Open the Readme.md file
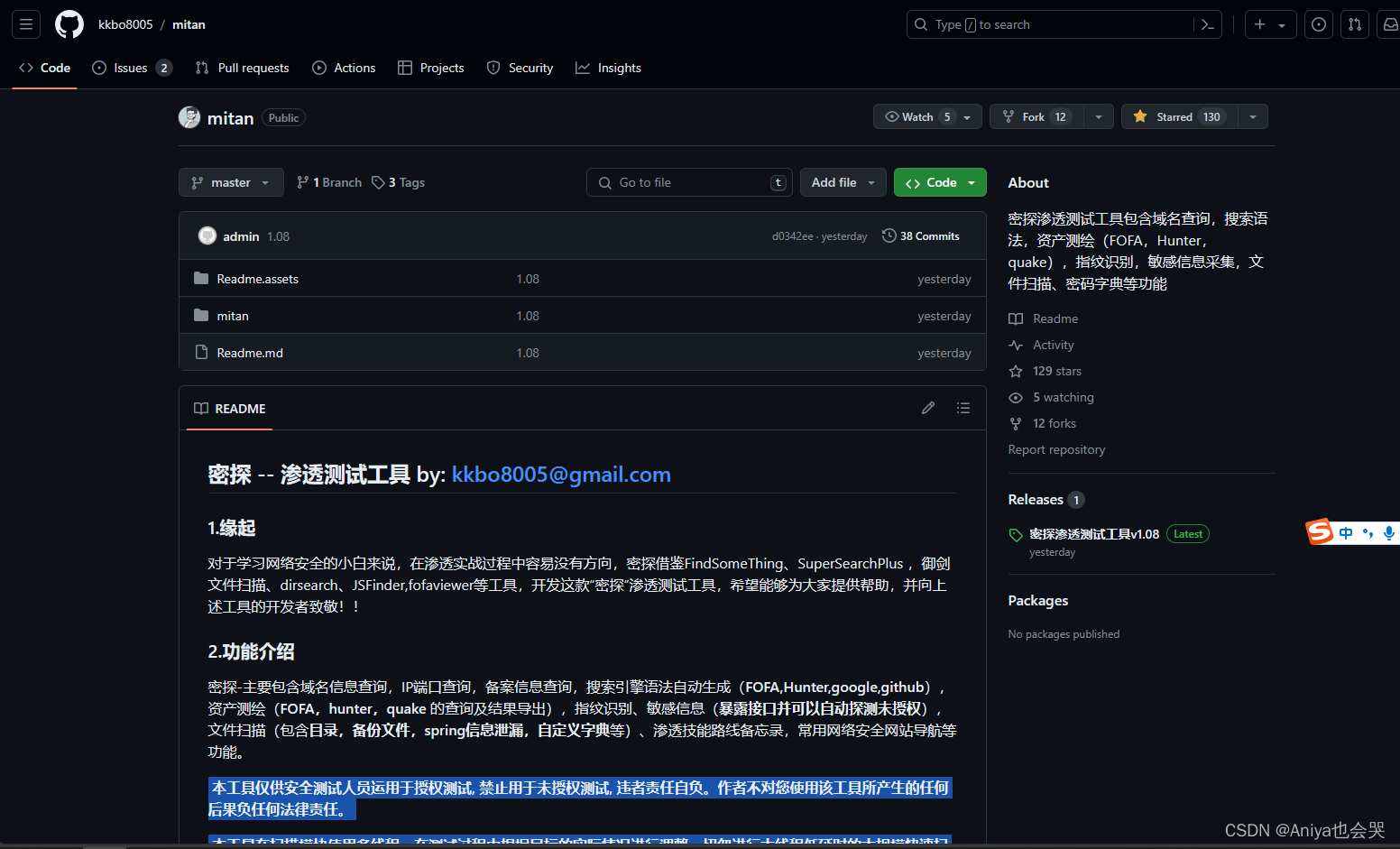Screen dimensions: 1400x849 coord(250,353)
